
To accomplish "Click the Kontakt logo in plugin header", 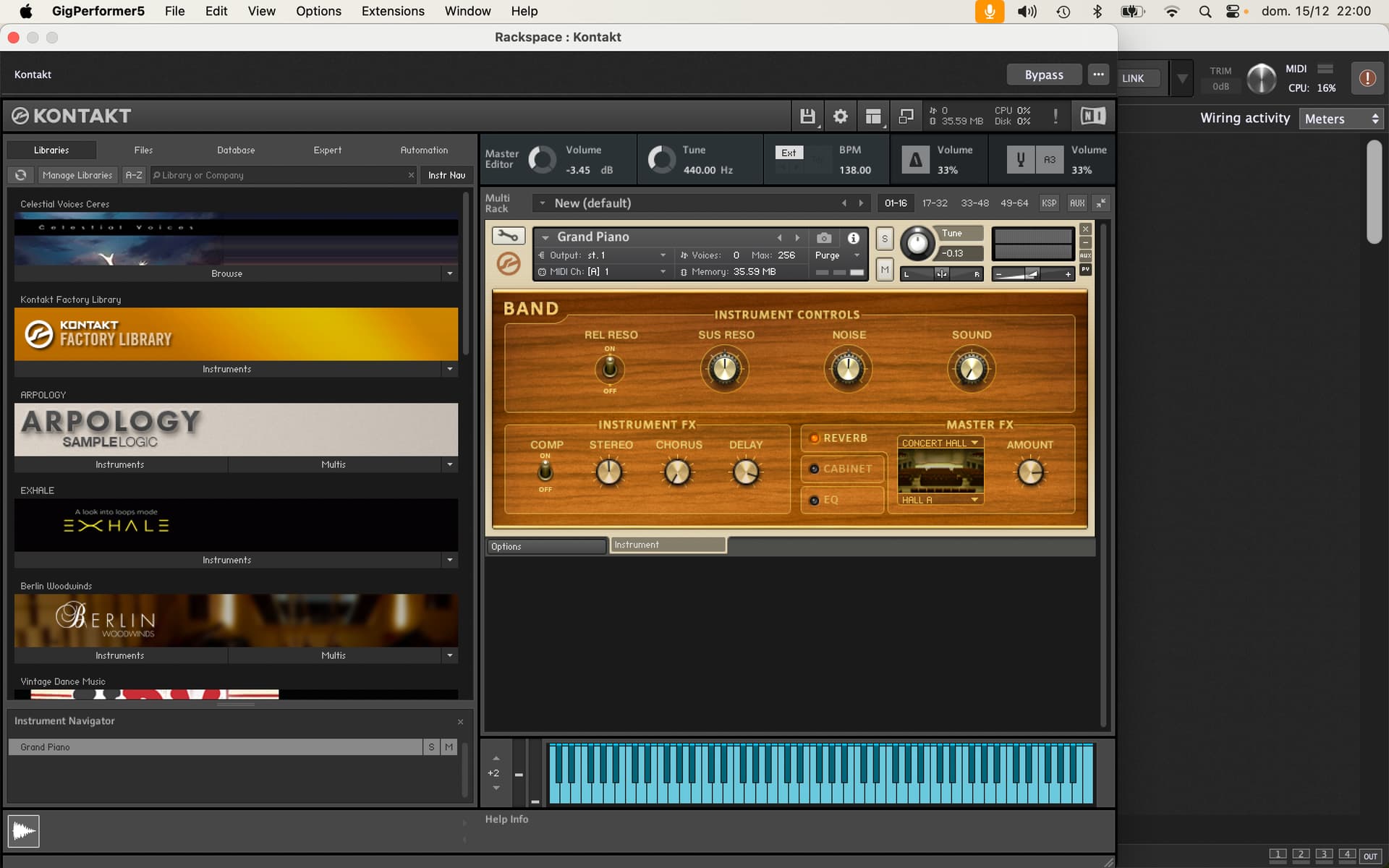I will (71, 116).
